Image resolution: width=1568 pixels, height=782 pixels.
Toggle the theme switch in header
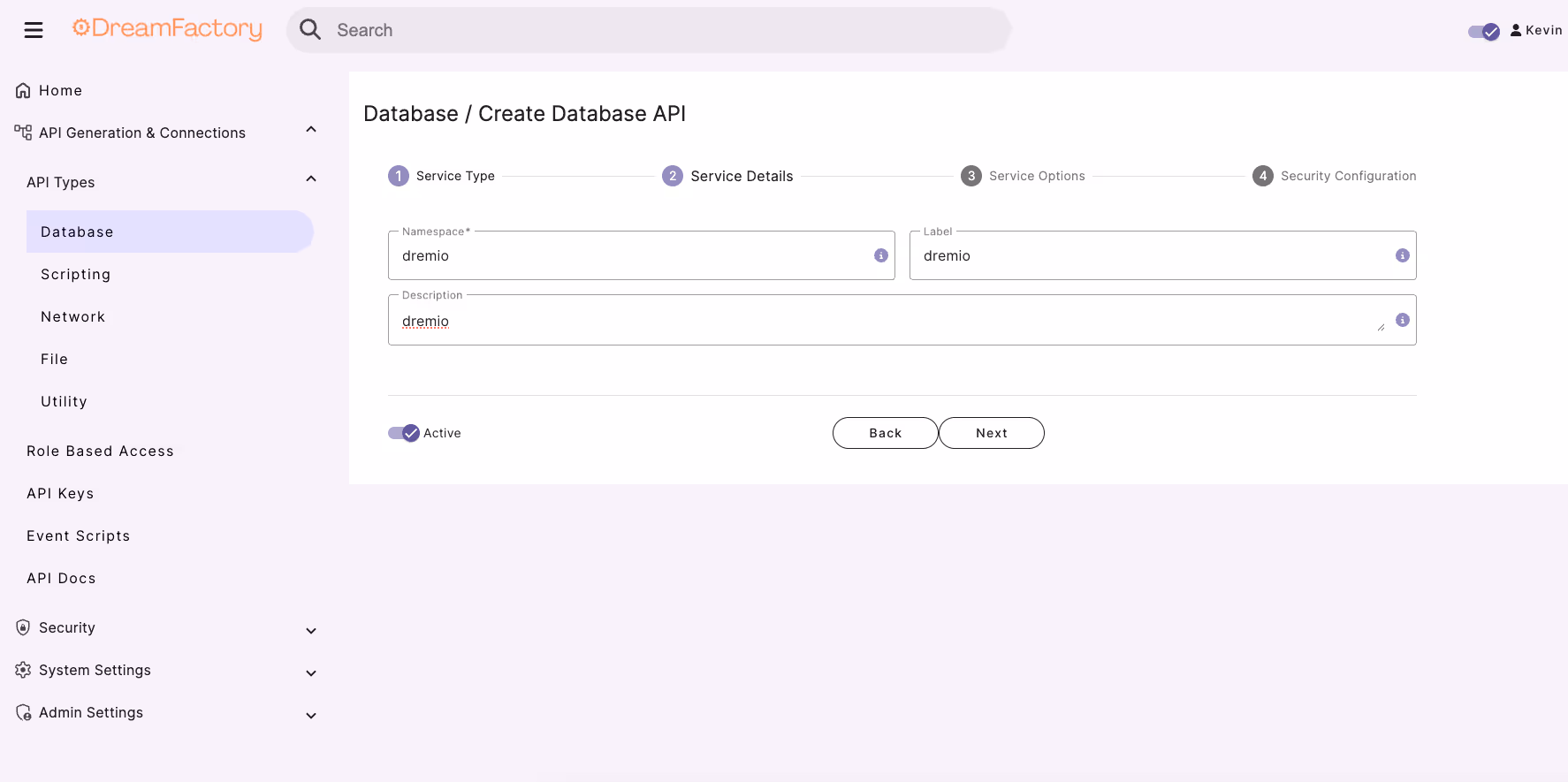click(1484, 32)
